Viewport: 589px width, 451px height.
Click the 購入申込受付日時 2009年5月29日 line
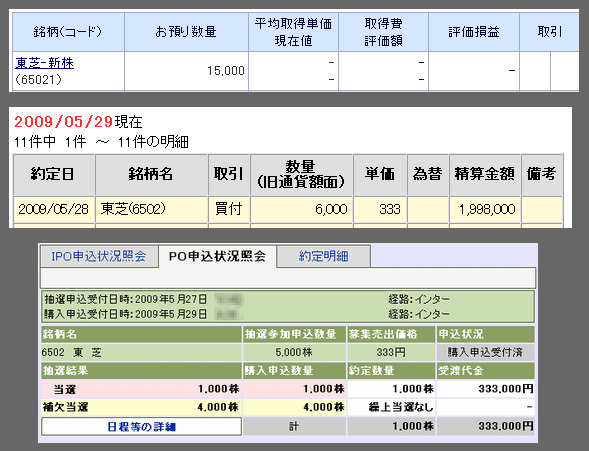(x=125, y=314)
